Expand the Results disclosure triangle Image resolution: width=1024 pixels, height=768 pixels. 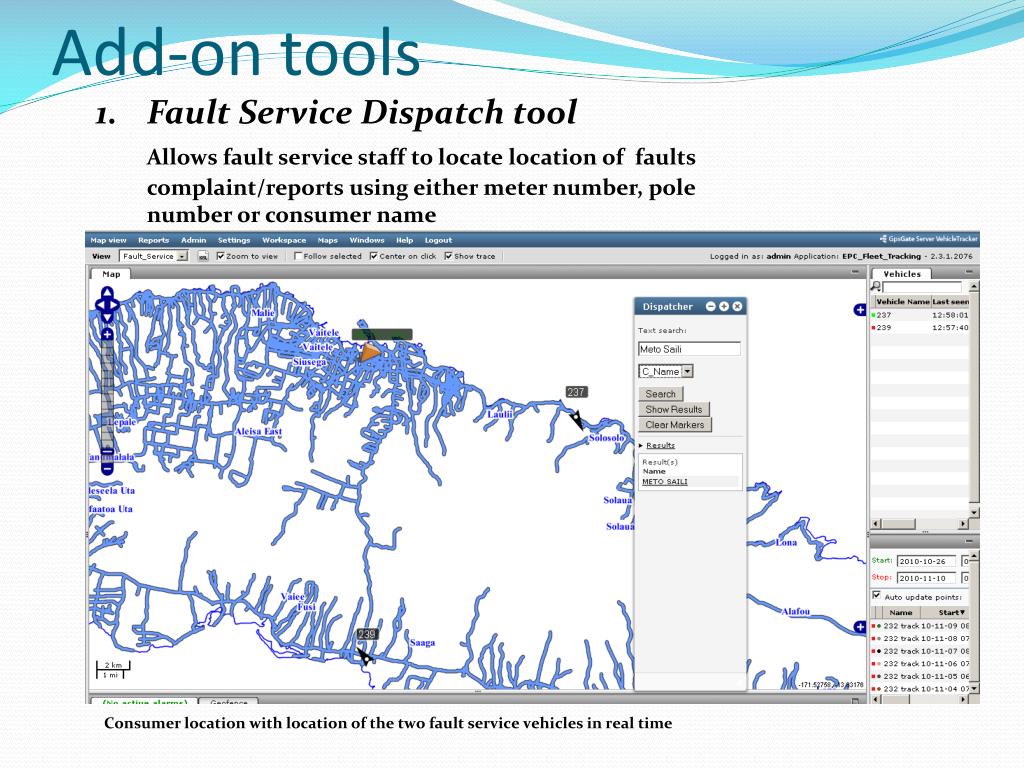click(641, 445)
